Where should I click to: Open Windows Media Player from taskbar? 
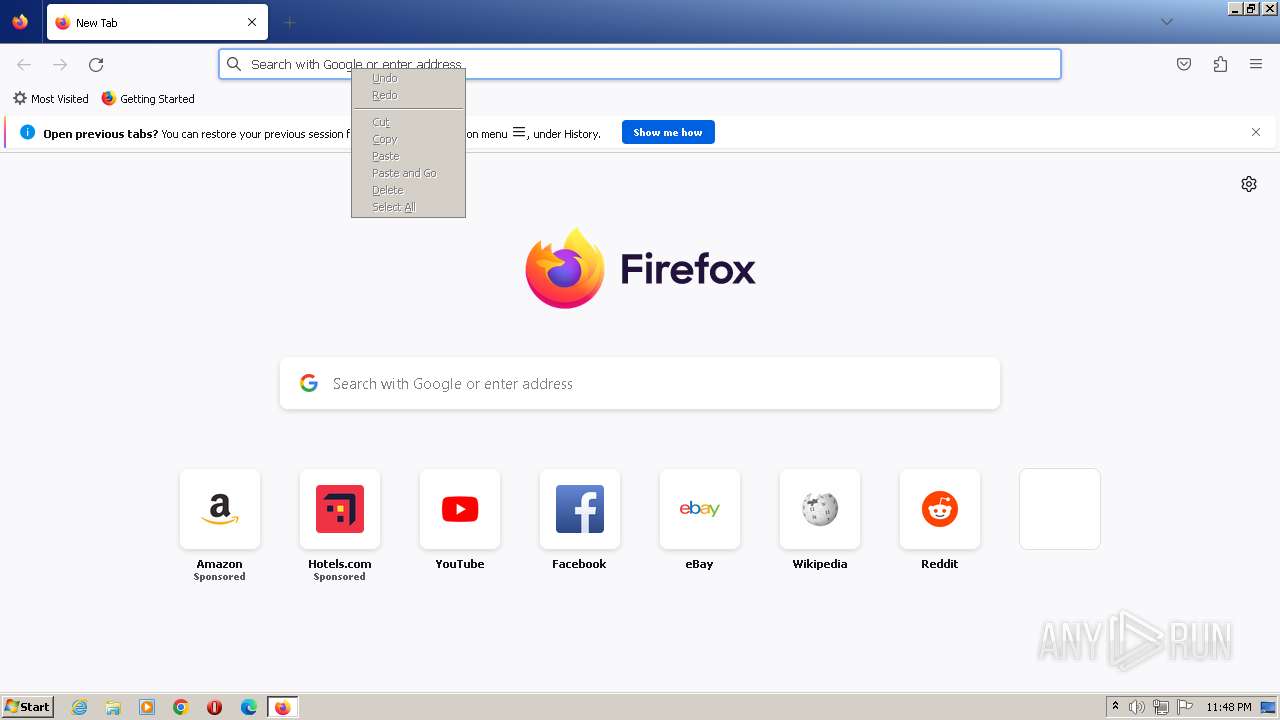(147, 707)
